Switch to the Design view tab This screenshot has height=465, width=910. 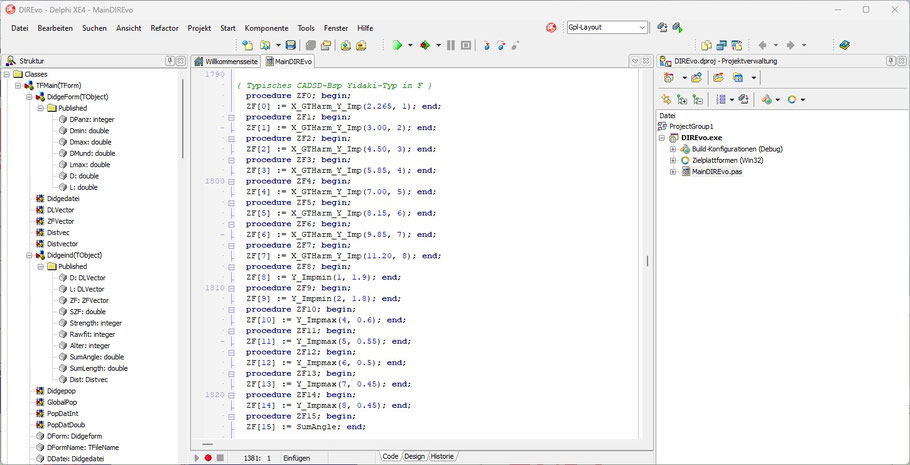pos(414,456)
